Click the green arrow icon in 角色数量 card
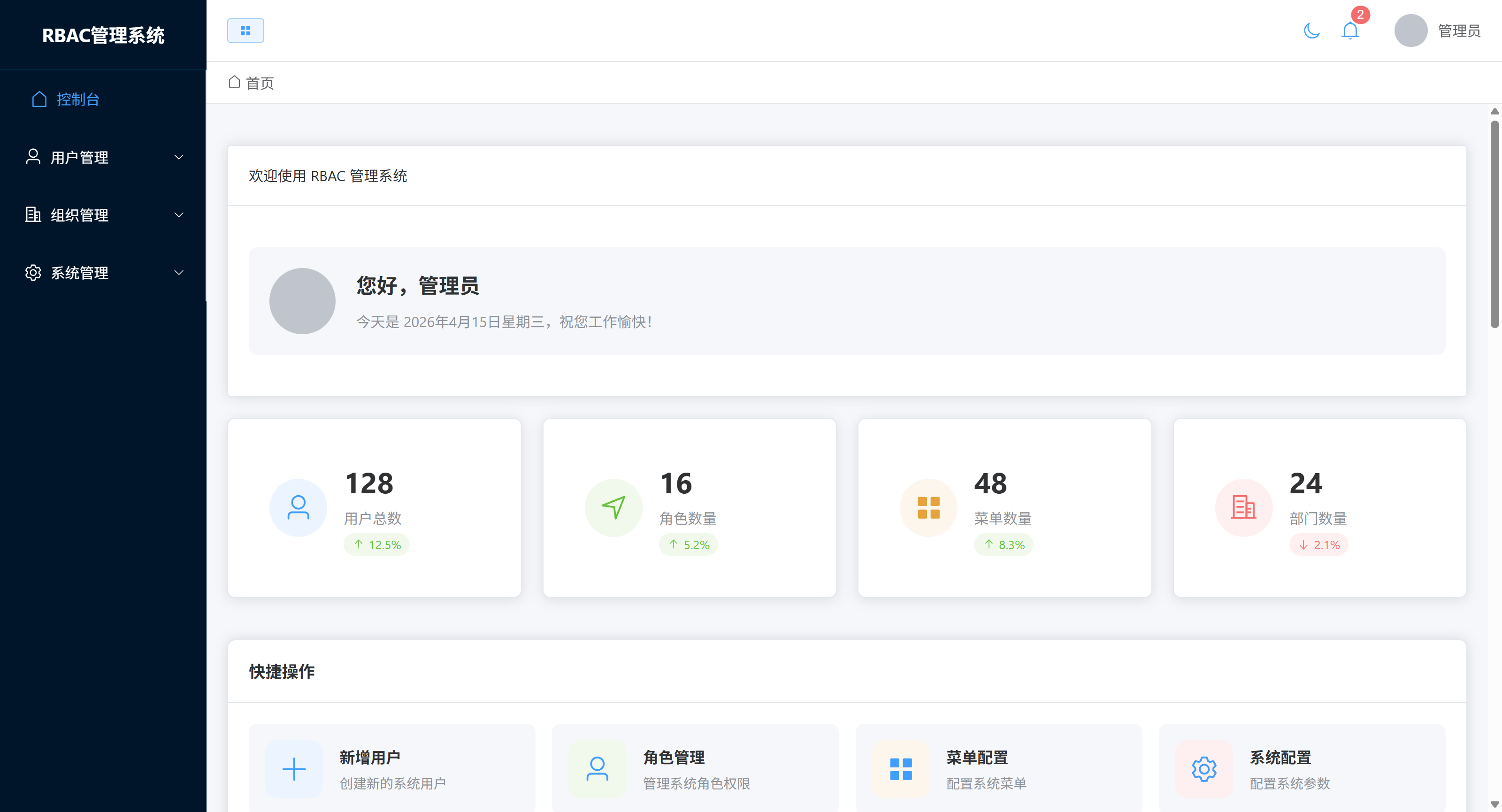This screenshot has height=812, width=1502. [613, 507]
